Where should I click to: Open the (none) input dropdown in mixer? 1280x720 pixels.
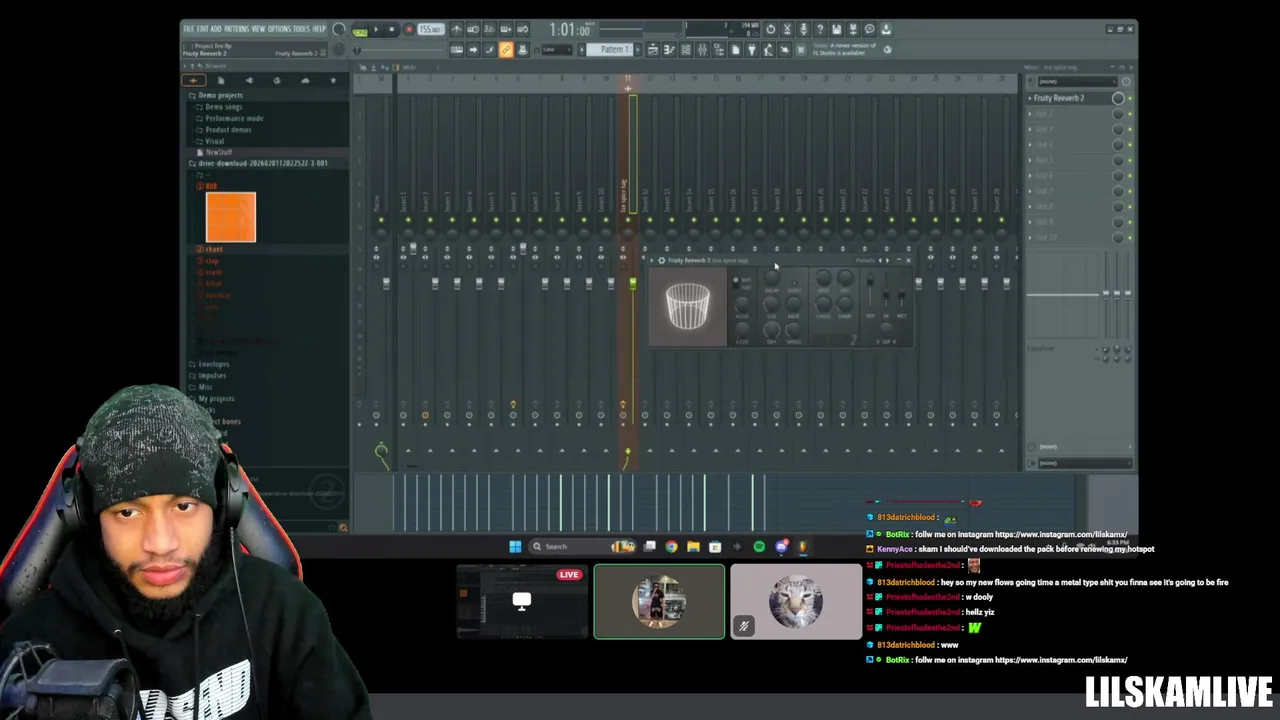[x=1077, y=81]
